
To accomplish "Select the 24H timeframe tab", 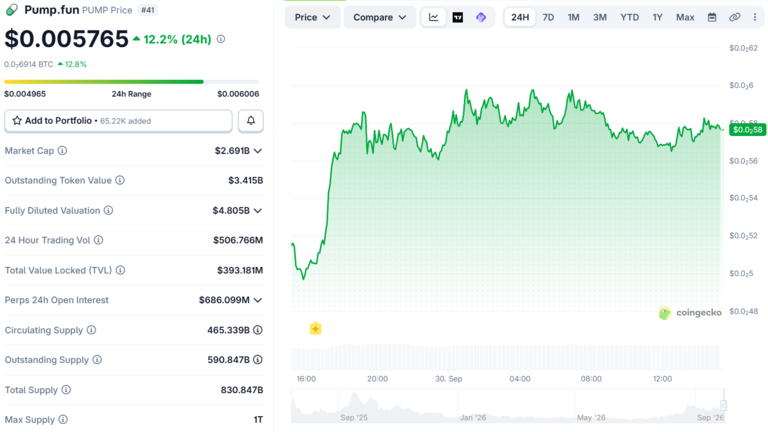I will pyautogui.click(x=520, y=17).
